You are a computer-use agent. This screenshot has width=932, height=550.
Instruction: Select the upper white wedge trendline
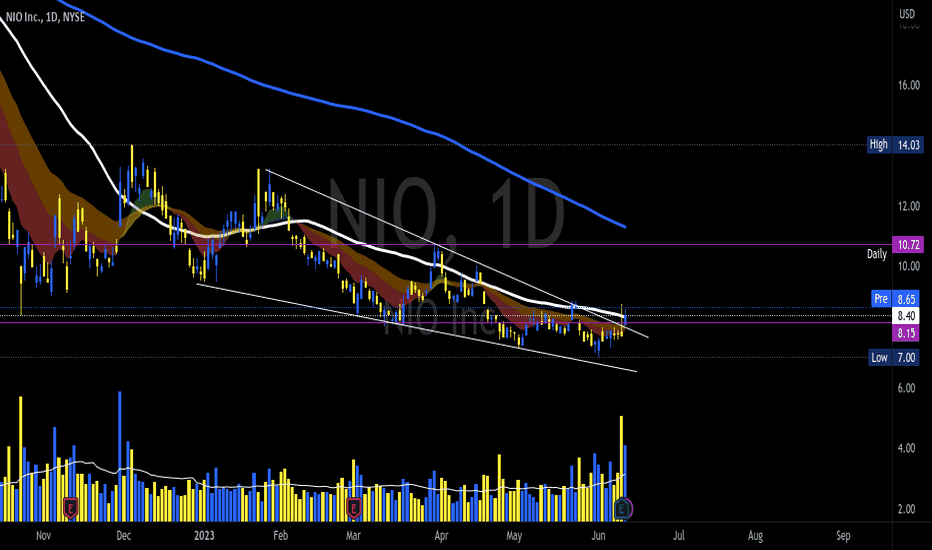458,254
